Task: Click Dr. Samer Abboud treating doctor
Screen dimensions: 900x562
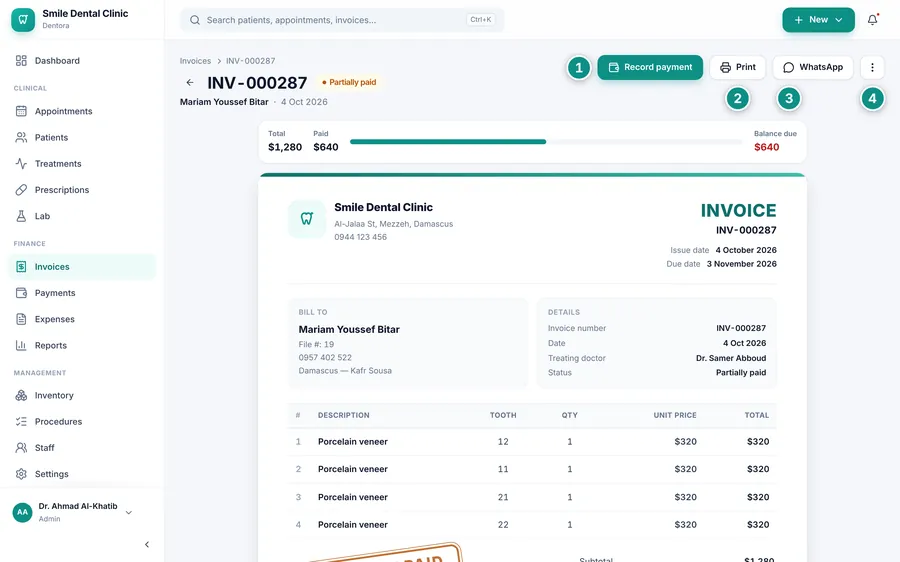Action: point(731,358)
